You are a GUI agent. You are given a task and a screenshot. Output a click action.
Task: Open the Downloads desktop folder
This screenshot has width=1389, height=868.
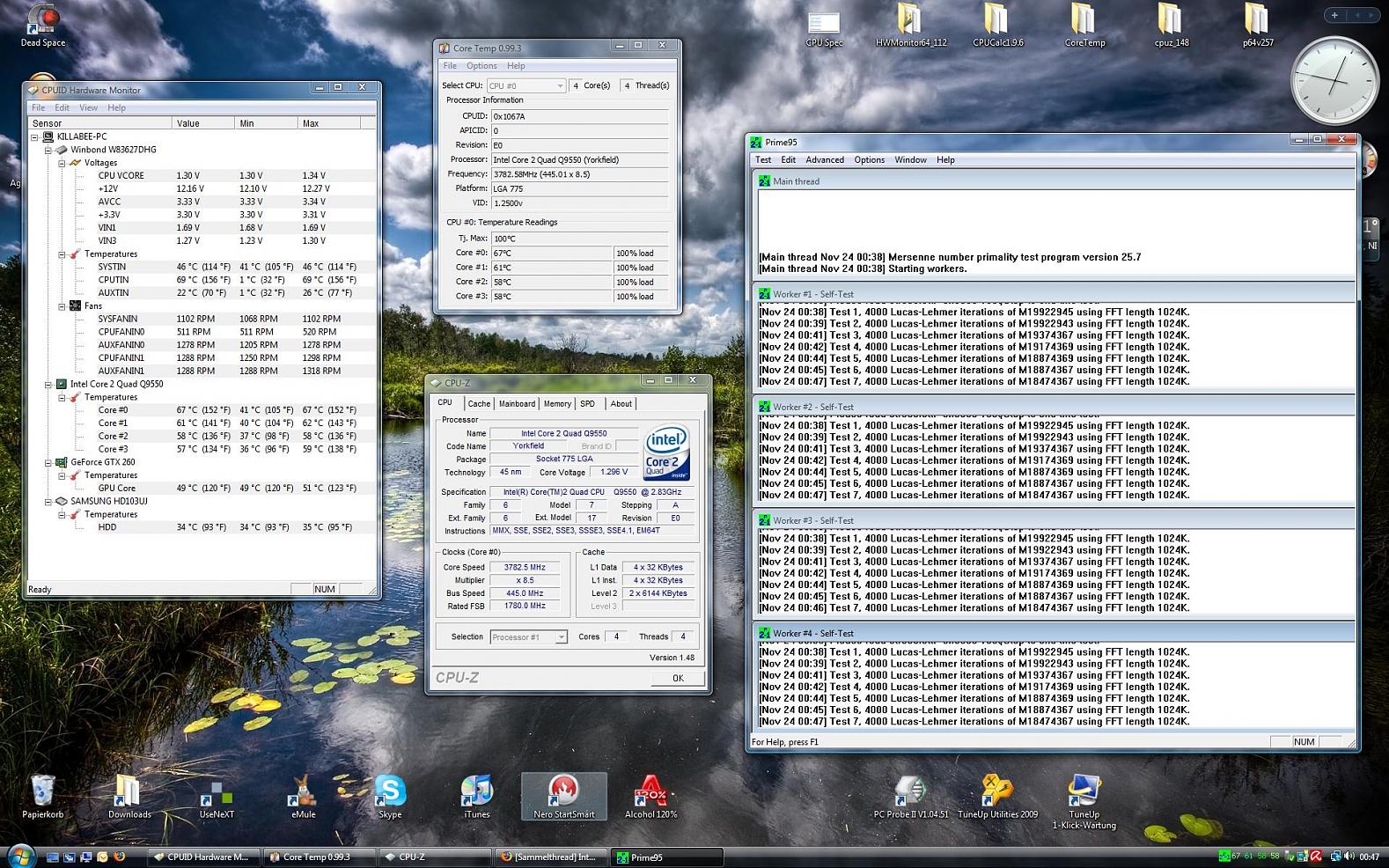pyautogui.click(x=129, y=797)
